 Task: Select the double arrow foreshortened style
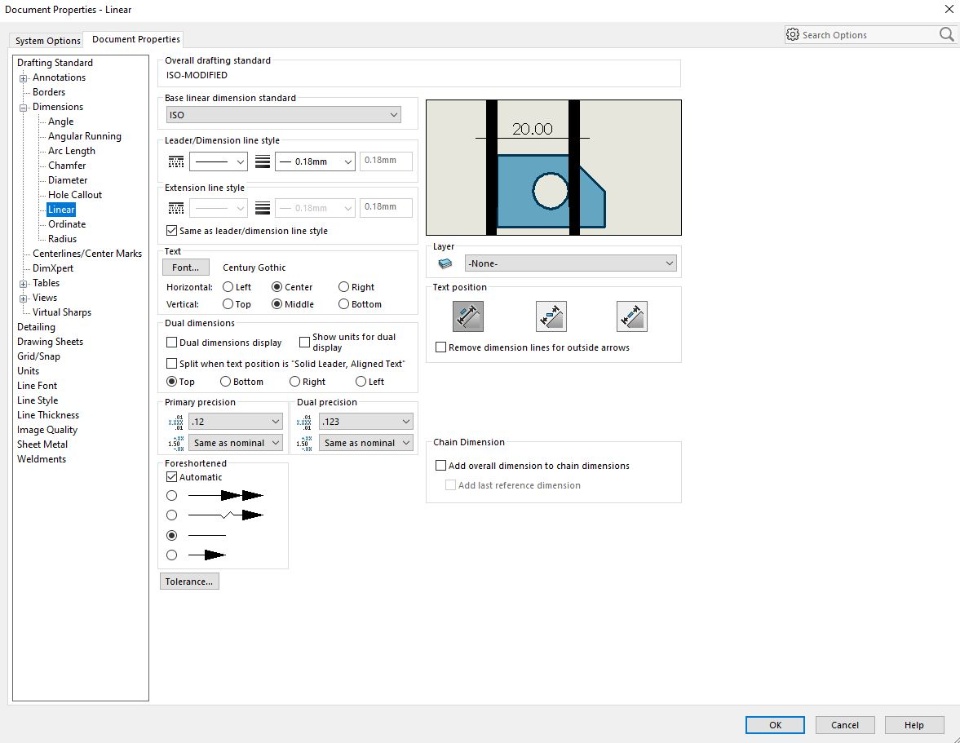tap(171, 495)
